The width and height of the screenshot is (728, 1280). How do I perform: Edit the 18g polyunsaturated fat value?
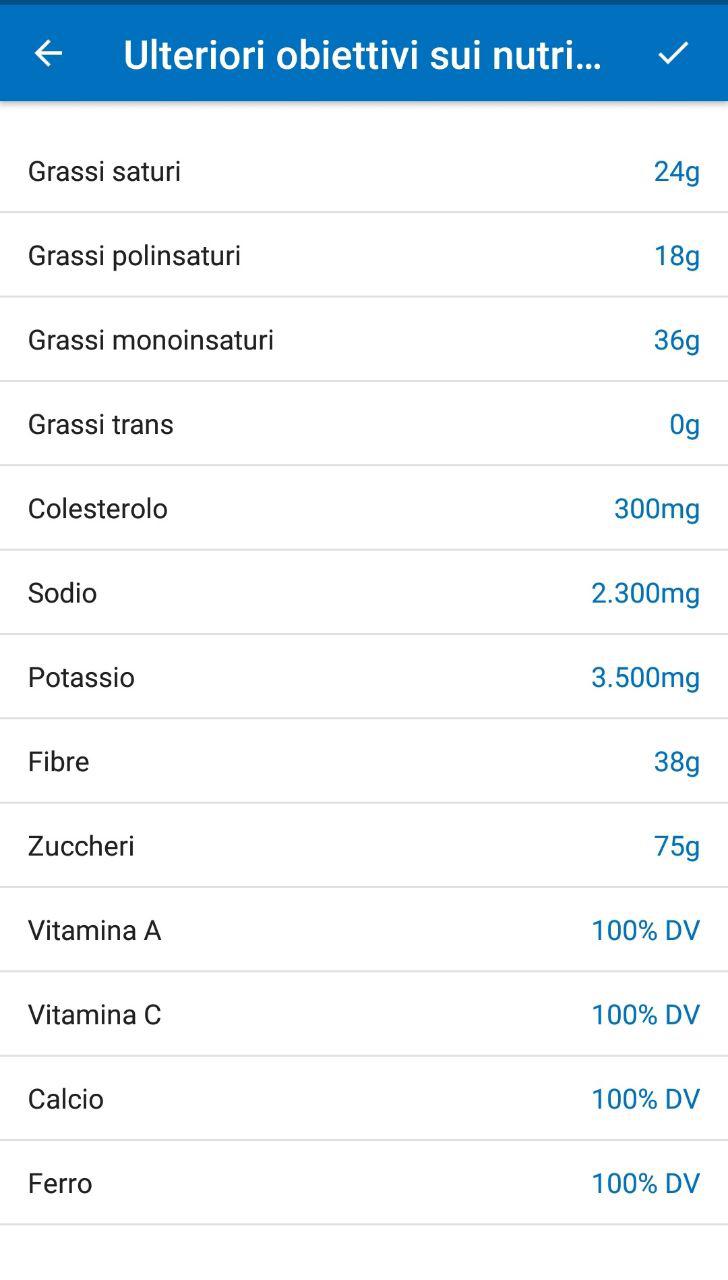[x=676, y=256]
